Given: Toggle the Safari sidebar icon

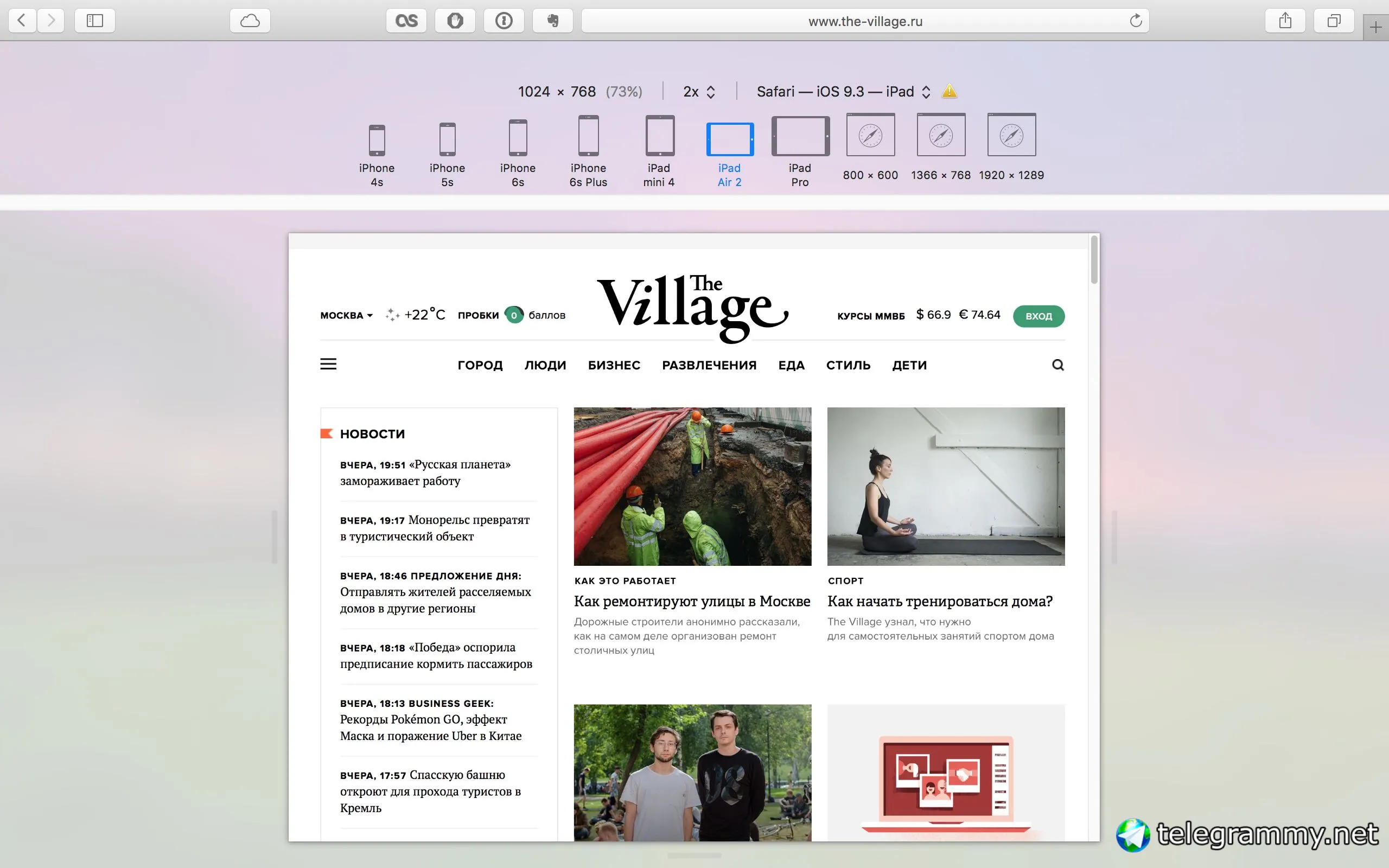Looking at the screenshot, I should coord(95,21).
